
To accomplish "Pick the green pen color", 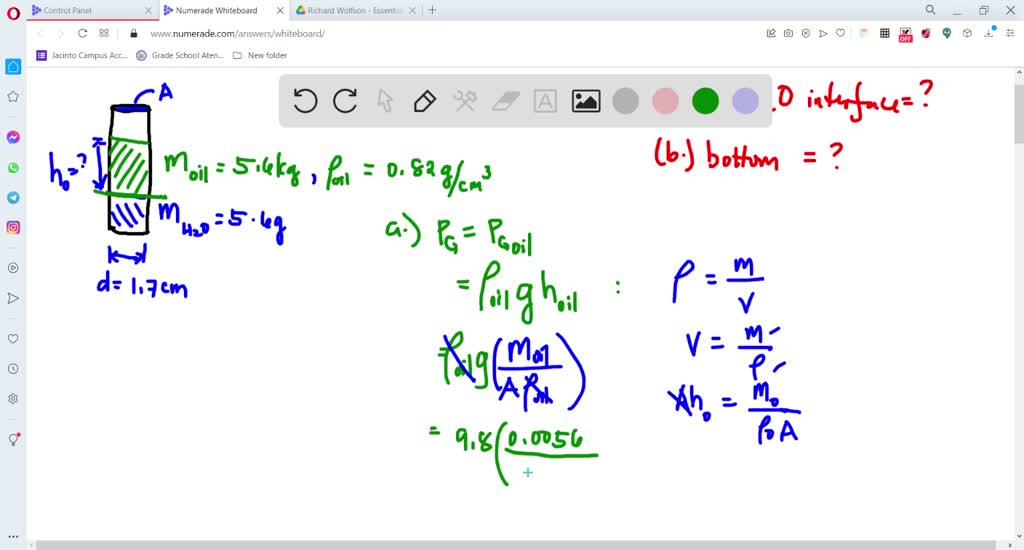I will pos(705,101).
